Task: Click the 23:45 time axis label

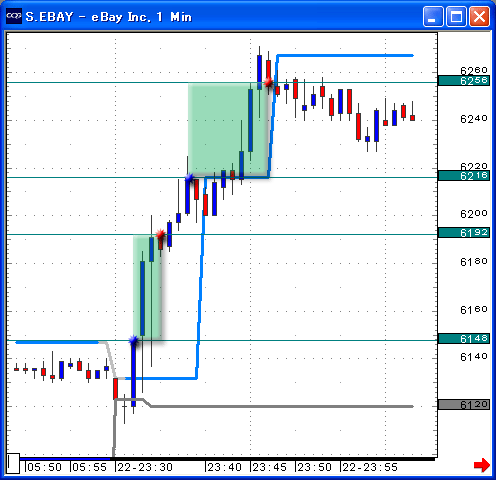Action: tap(269, 467)
